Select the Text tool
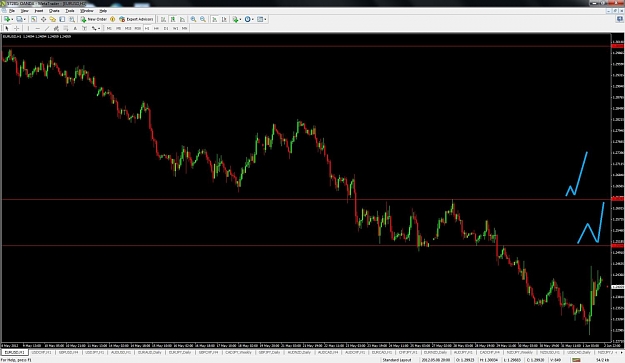Screen dimensions: 625x363 75,28
